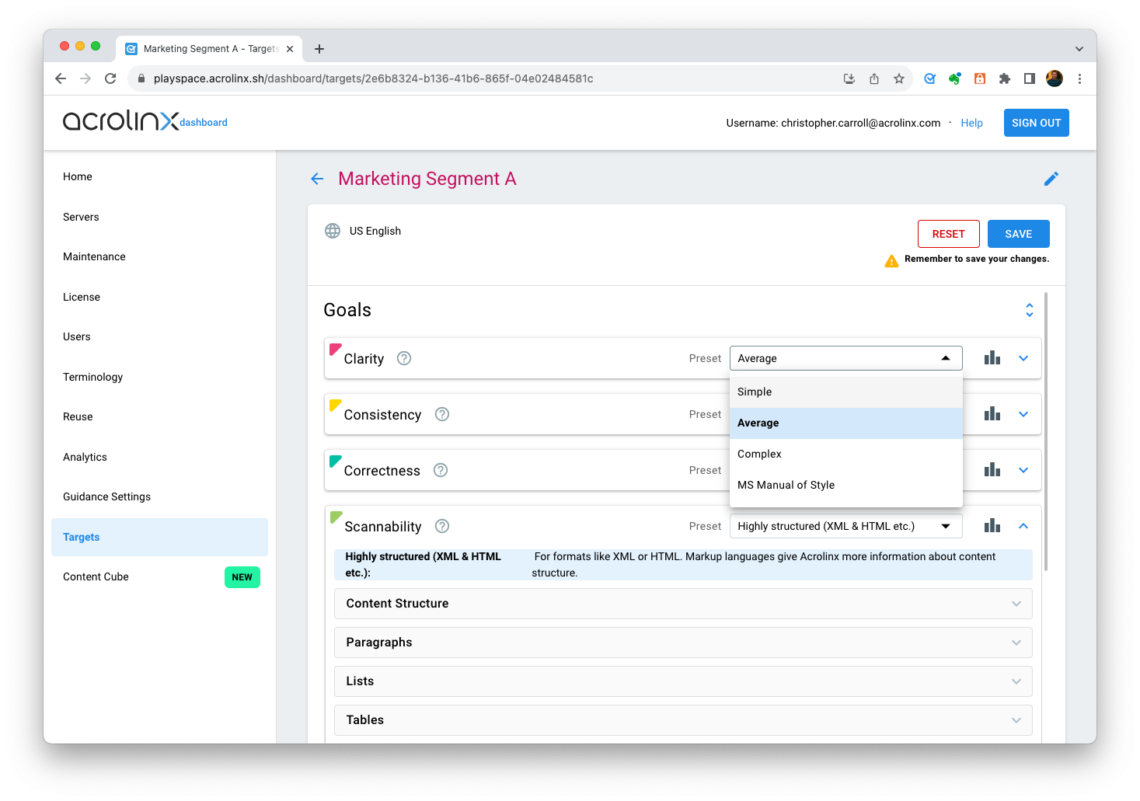
Task: Click the RESET button
Action: click(948, 234)
